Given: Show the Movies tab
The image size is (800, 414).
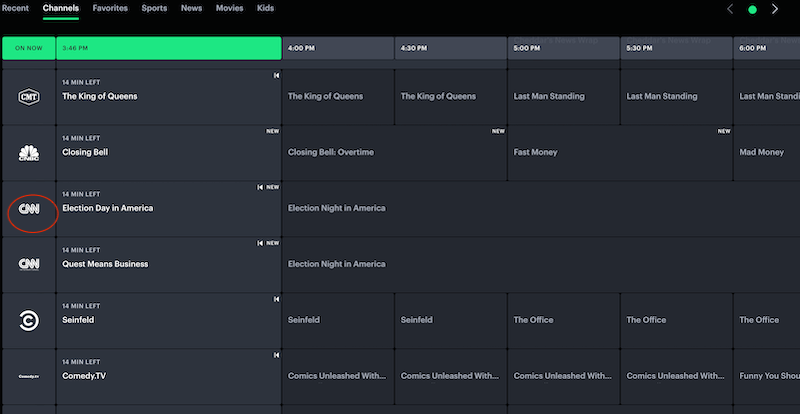Looking at the screenshot, I should (x=229, y=8).
